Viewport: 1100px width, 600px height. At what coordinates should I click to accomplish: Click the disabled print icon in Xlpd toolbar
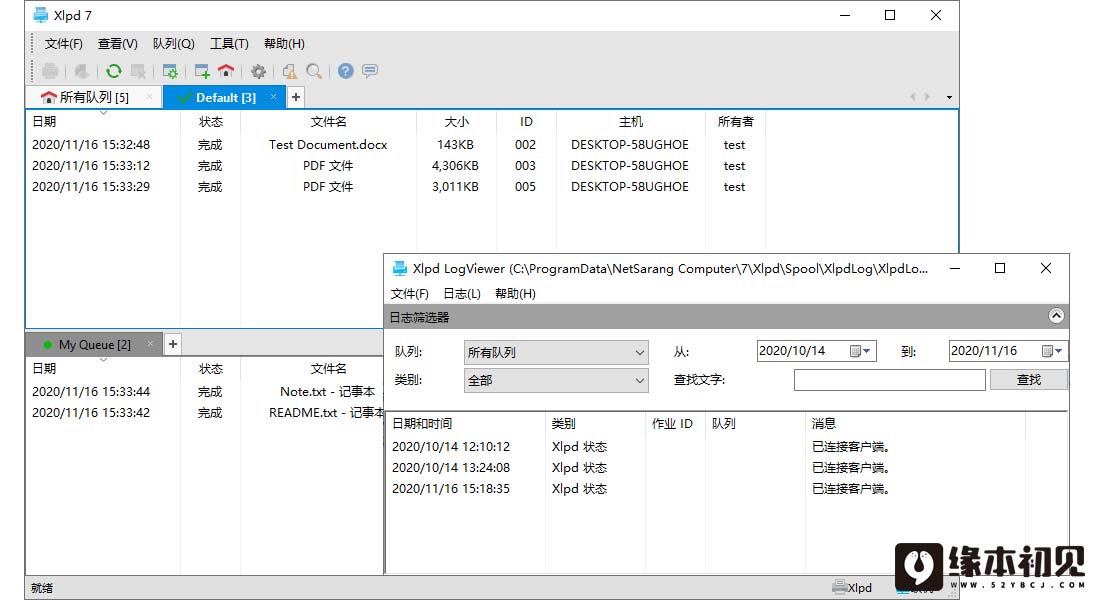click(50, 71)
